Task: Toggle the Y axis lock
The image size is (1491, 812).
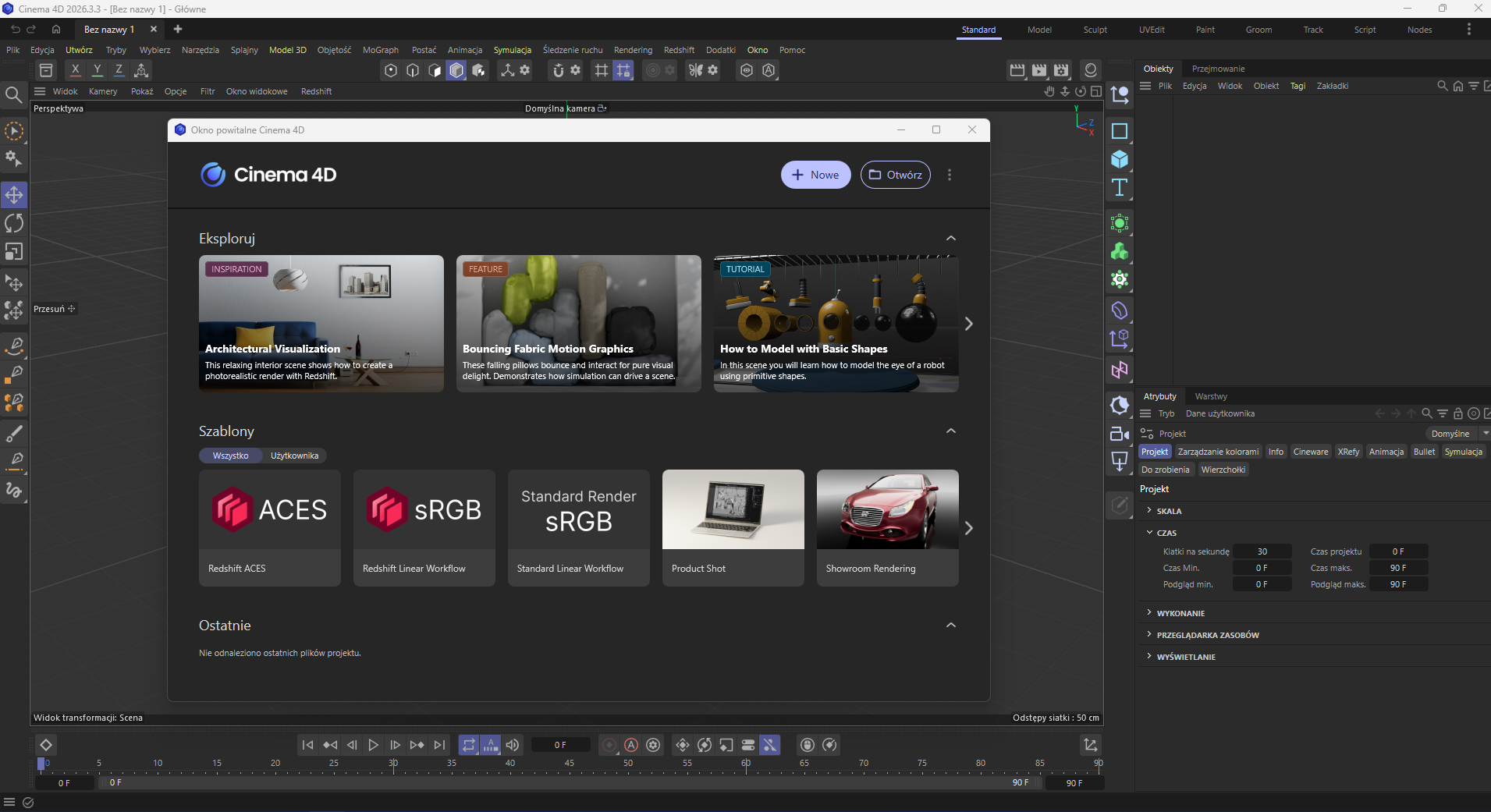Action: click(x=97, y=70)
